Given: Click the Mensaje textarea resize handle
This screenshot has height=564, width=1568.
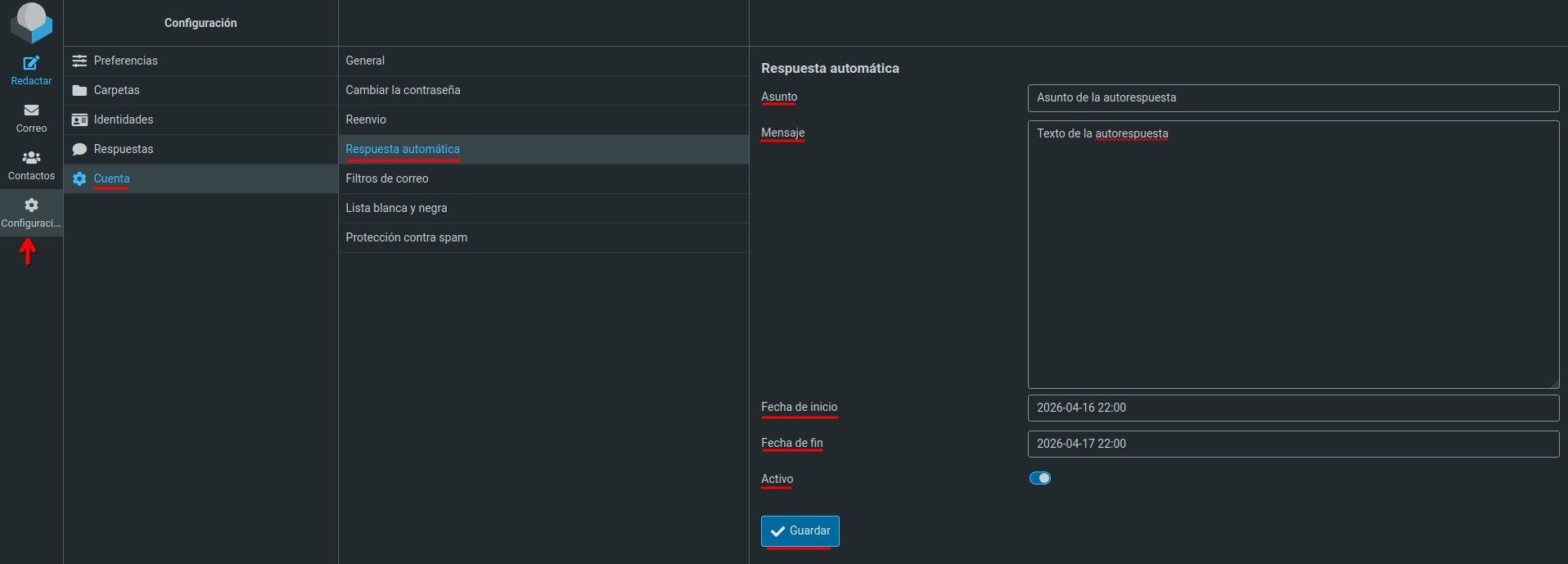Looking at the screenshot, I should coord(1553,383).
